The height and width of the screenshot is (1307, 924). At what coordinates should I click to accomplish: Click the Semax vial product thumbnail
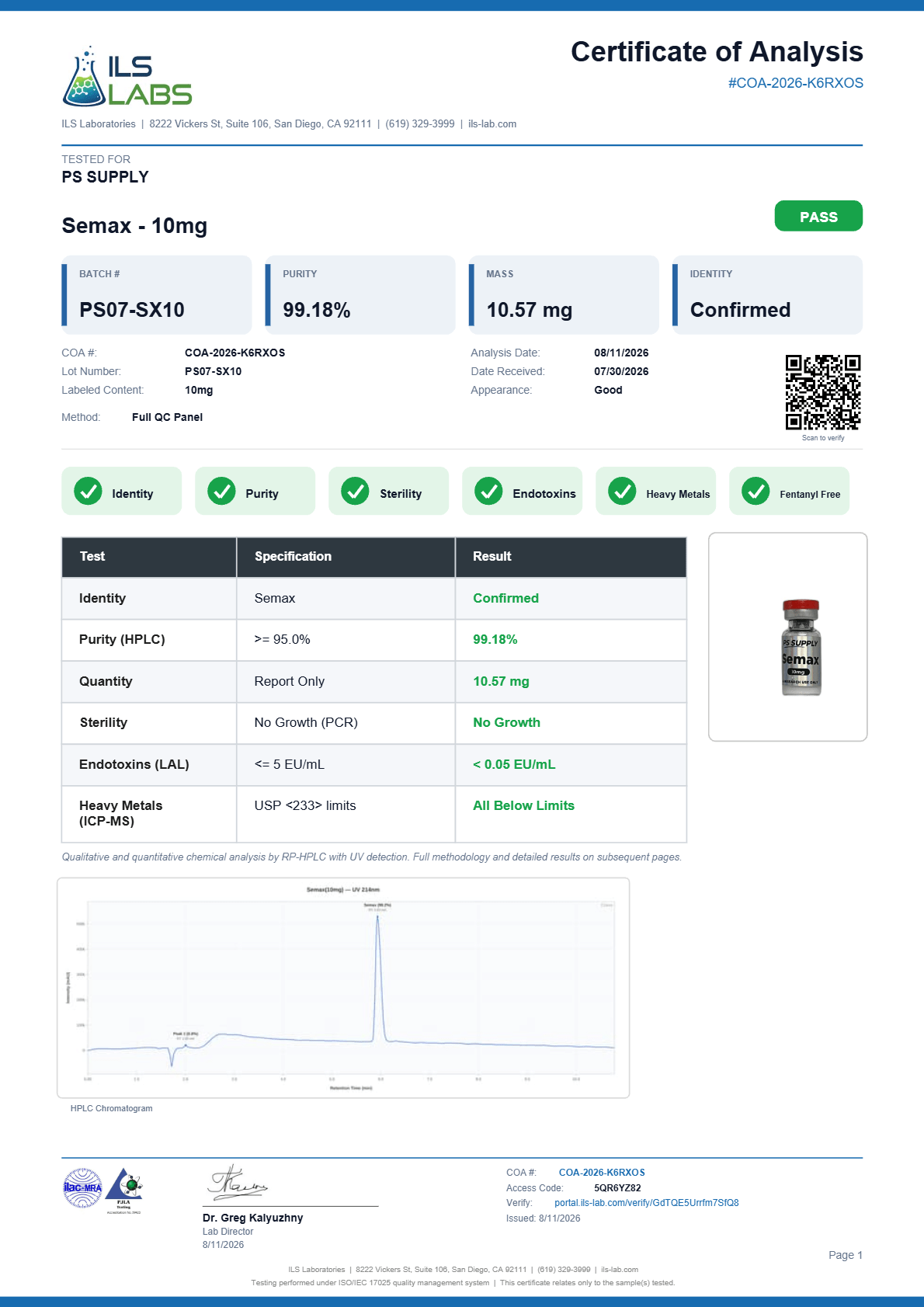point(801,647)
